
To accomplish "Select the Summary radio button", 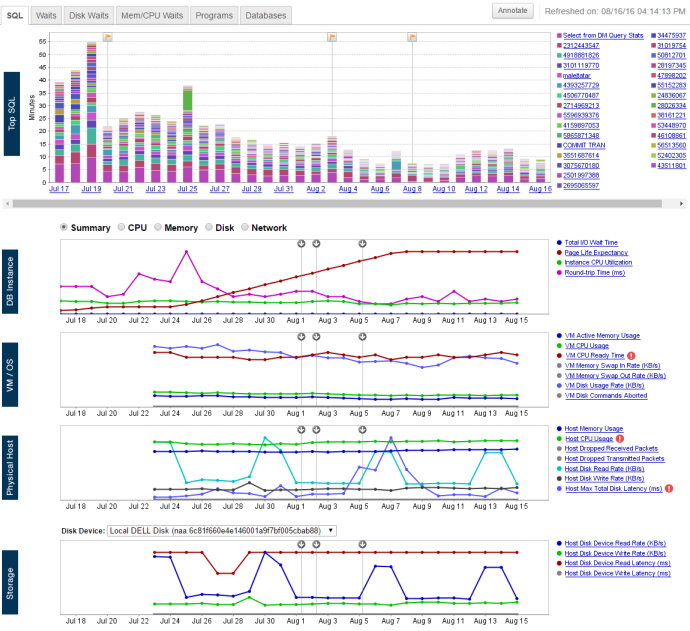I will [x=65, y=227].
